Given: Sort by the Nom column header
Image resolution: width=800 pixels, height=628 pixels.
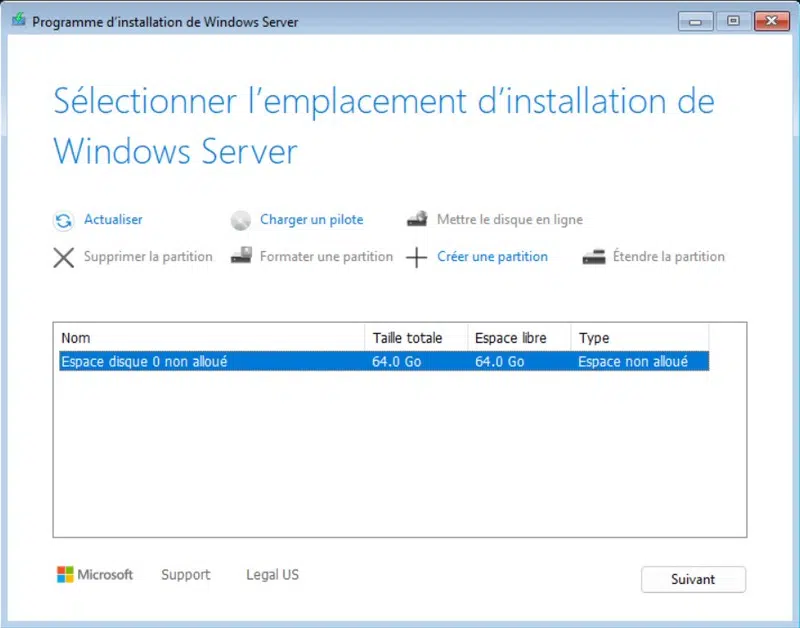Looking at the screenshot, I should click(x=212, y=338).
